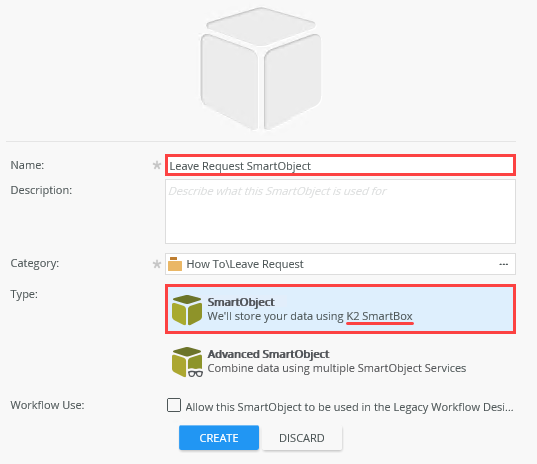Viewport: 537px width, 464px height.
Task: Click the CREATE button
Action: point(219,438)
